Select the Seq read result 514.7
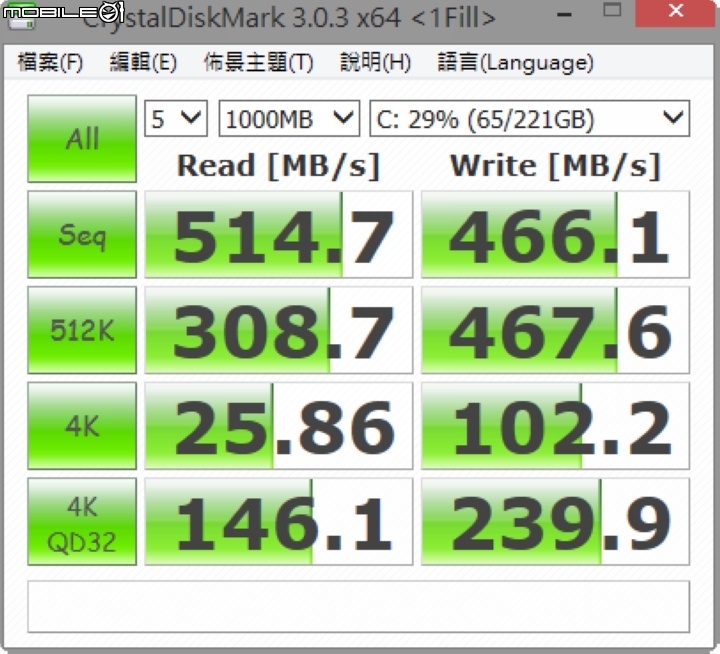 (279, 234)
